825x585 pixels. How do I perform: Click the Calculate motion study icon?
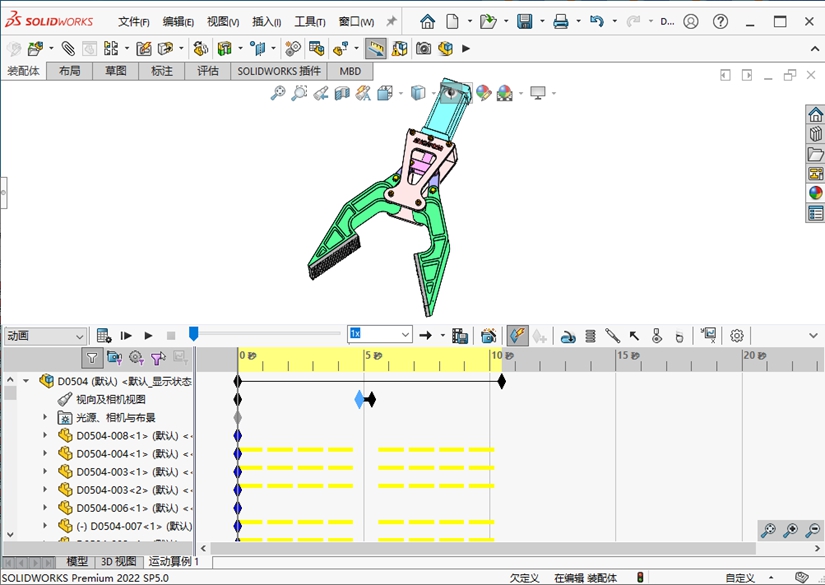coord(104,335)
